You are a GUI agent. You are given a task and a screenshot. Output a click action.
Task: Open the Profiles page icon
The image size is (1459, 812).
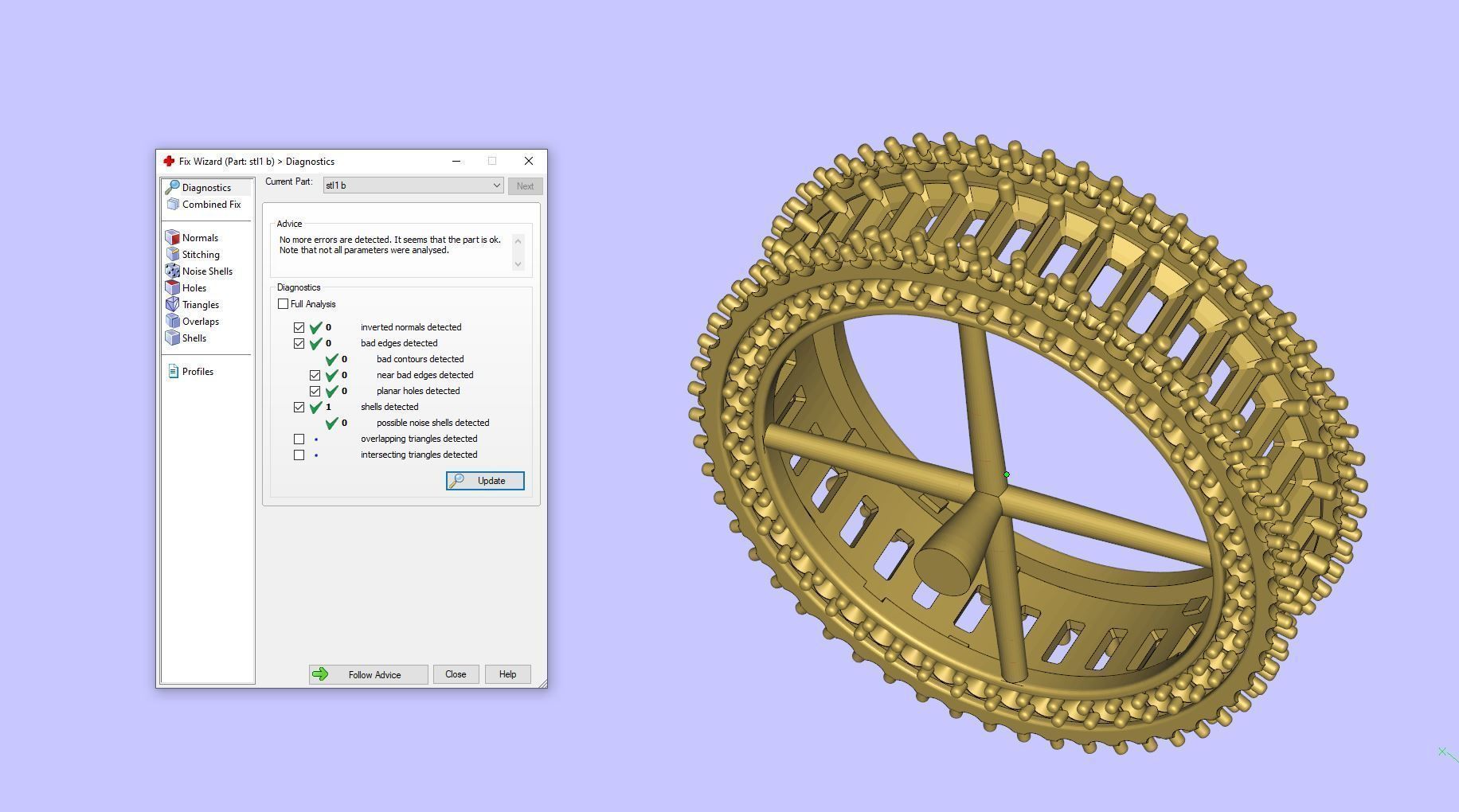(173, 372)
